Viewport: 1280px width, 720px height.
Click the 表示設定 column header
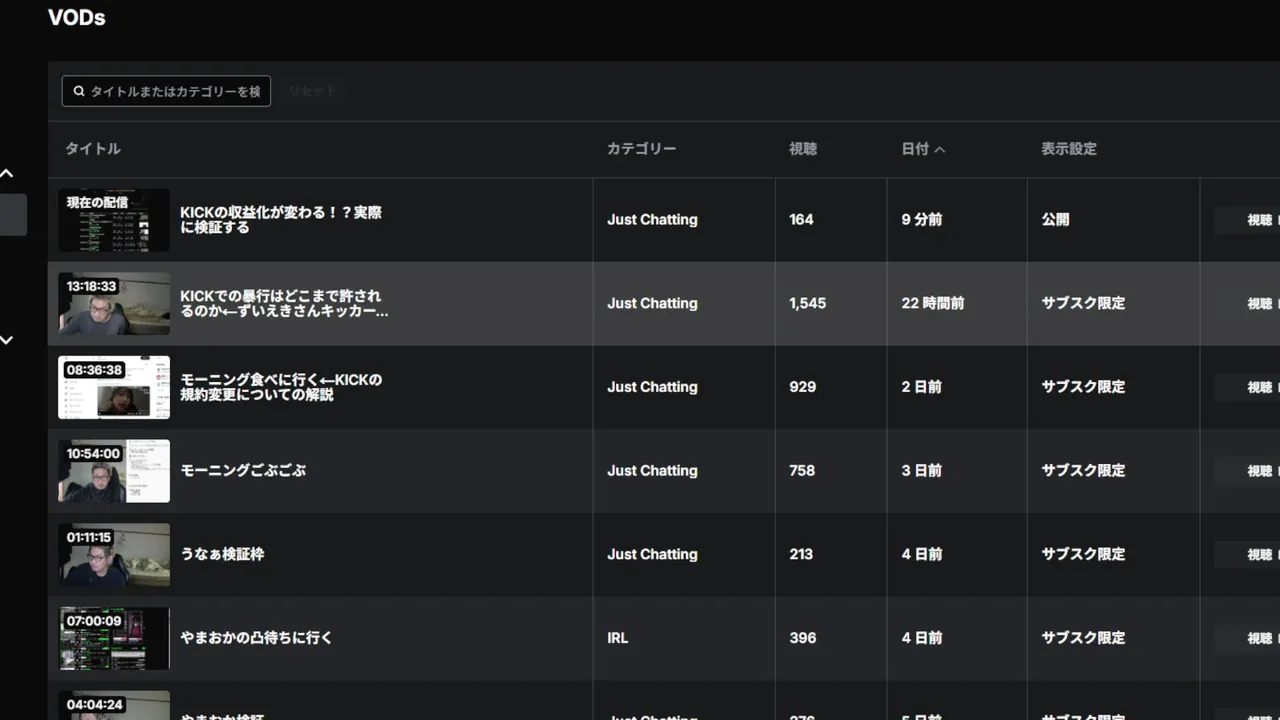click(x=1069, y=149)
